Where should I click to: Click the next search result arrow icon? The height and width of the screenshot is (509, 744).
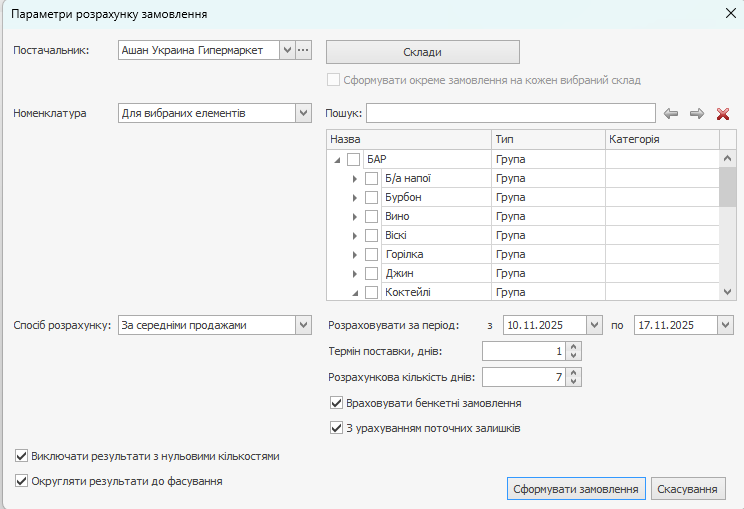(x=697, y=114)
